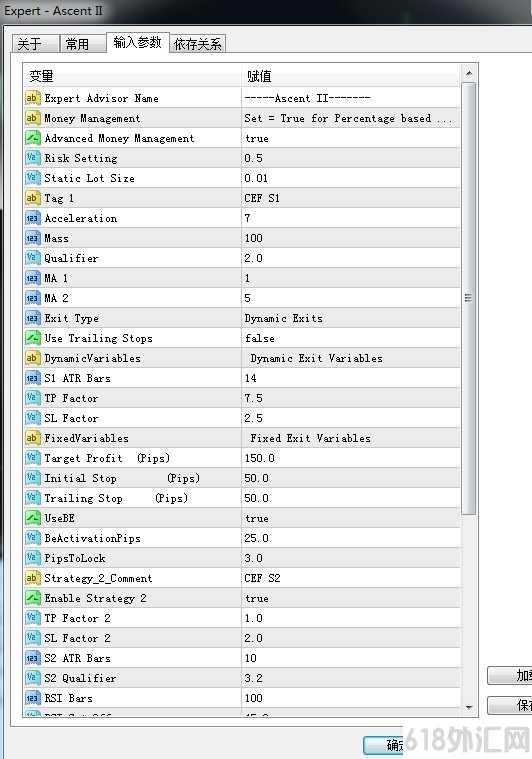Select the boolean icon next to Advanced Money Management

(x=32, y=138)
